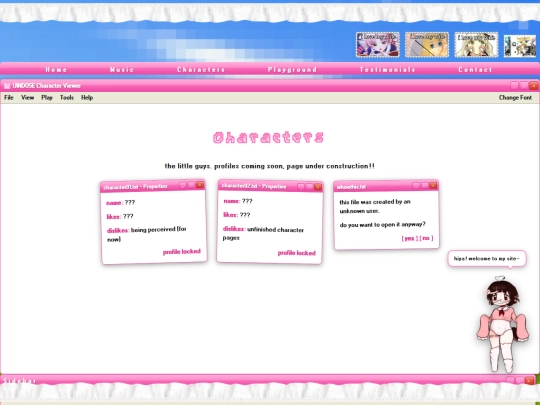Screen dimensions: 540x405
Task: Visit the Playground page
Action: (292, 70)
